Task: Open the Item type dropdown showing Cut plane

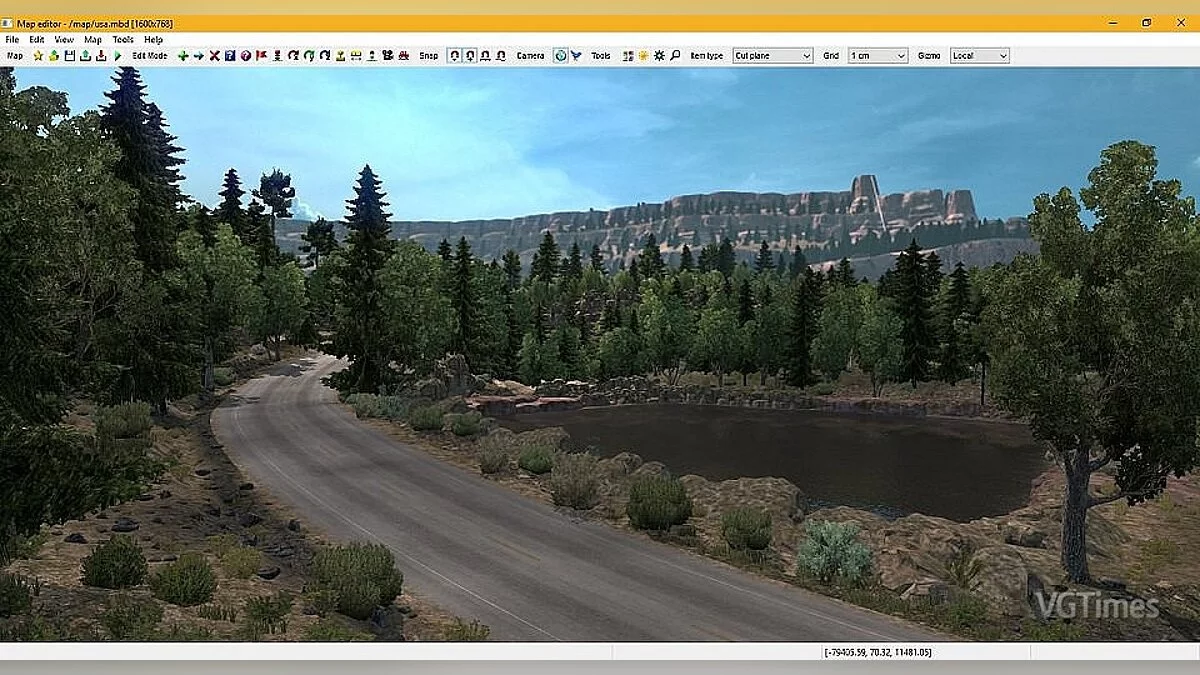Action: pyautogui.click(x=772, y=56)
